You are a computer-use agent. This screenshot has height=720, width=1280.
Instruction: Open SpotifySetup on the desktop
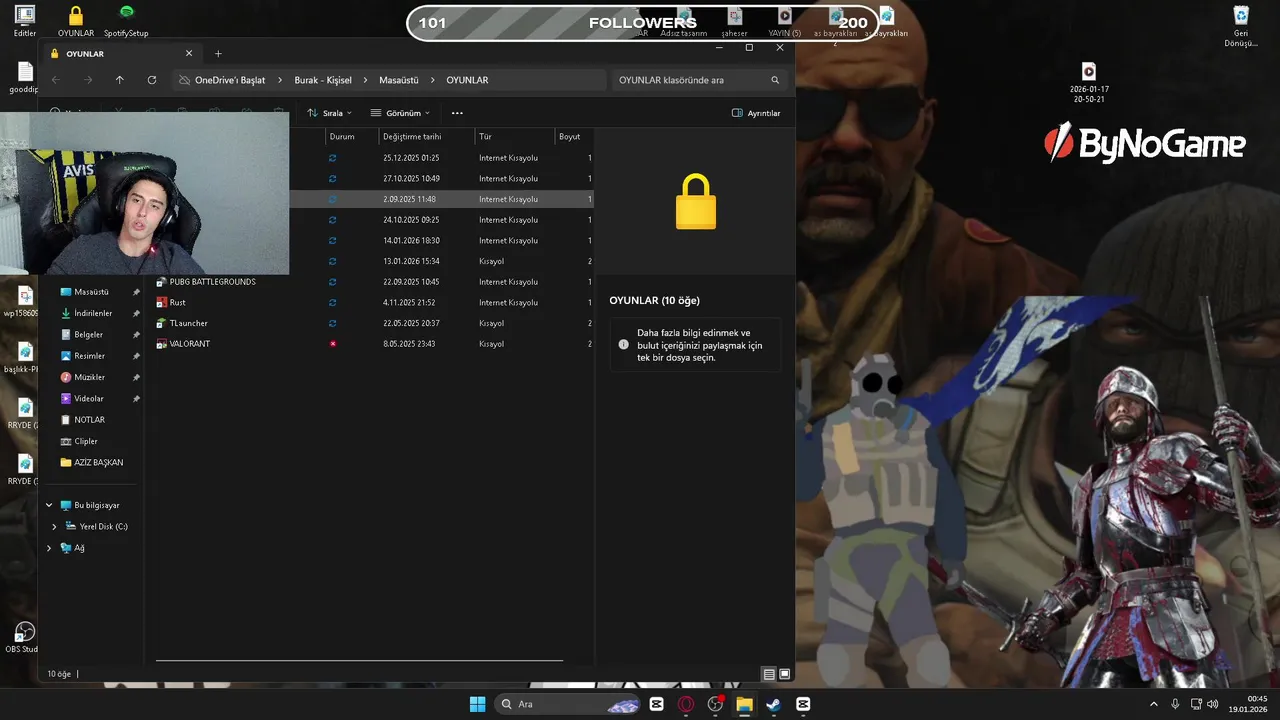[126, 20]
